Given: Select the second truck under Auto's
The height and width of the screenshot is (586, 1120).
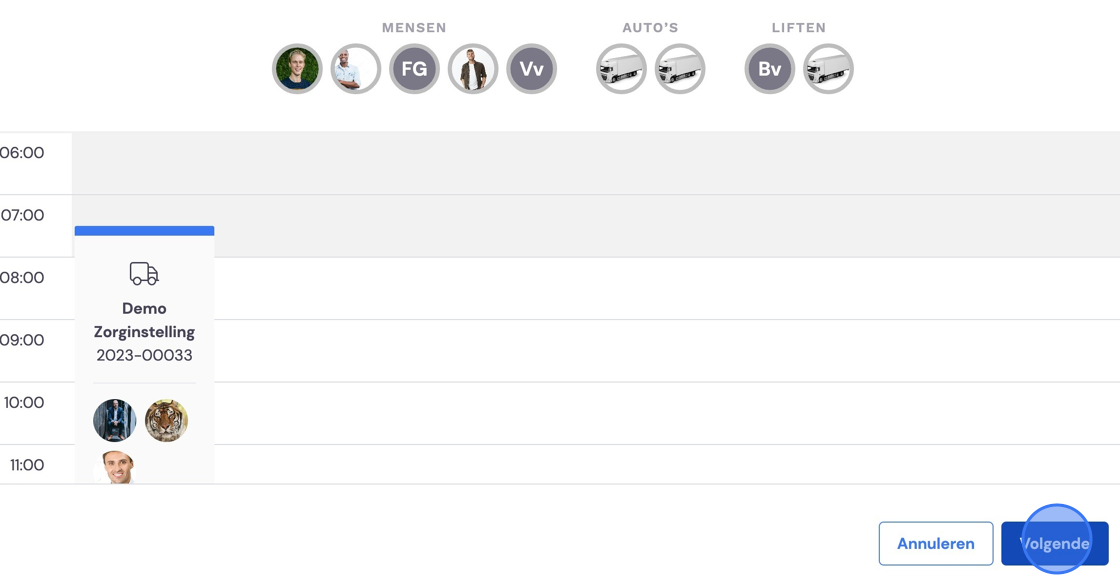Looking at the screenshot, I should pyautogui.click(x=680, y=69).
